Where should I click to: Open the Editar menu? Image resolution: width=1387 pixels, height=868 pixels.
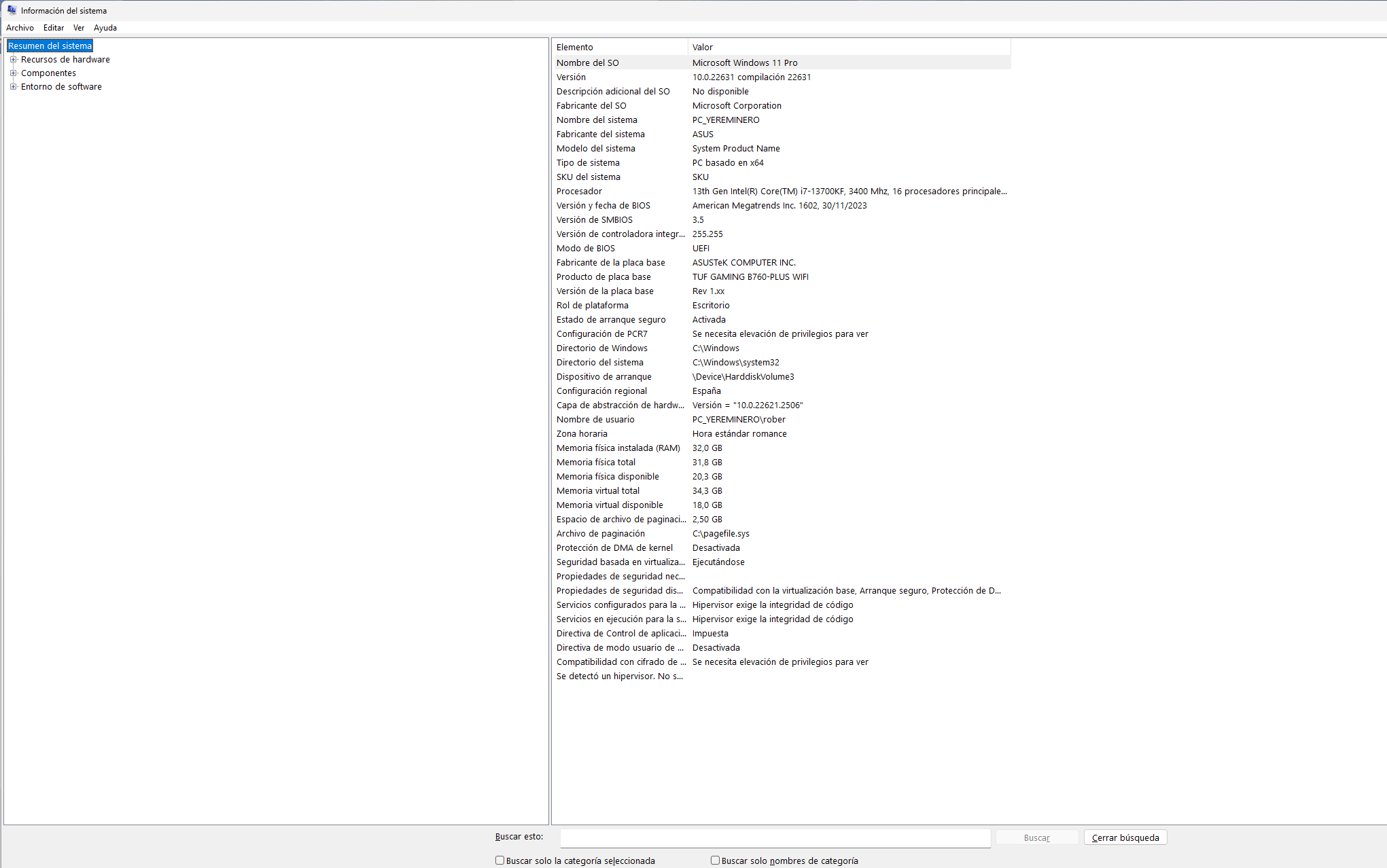(53, 28)
